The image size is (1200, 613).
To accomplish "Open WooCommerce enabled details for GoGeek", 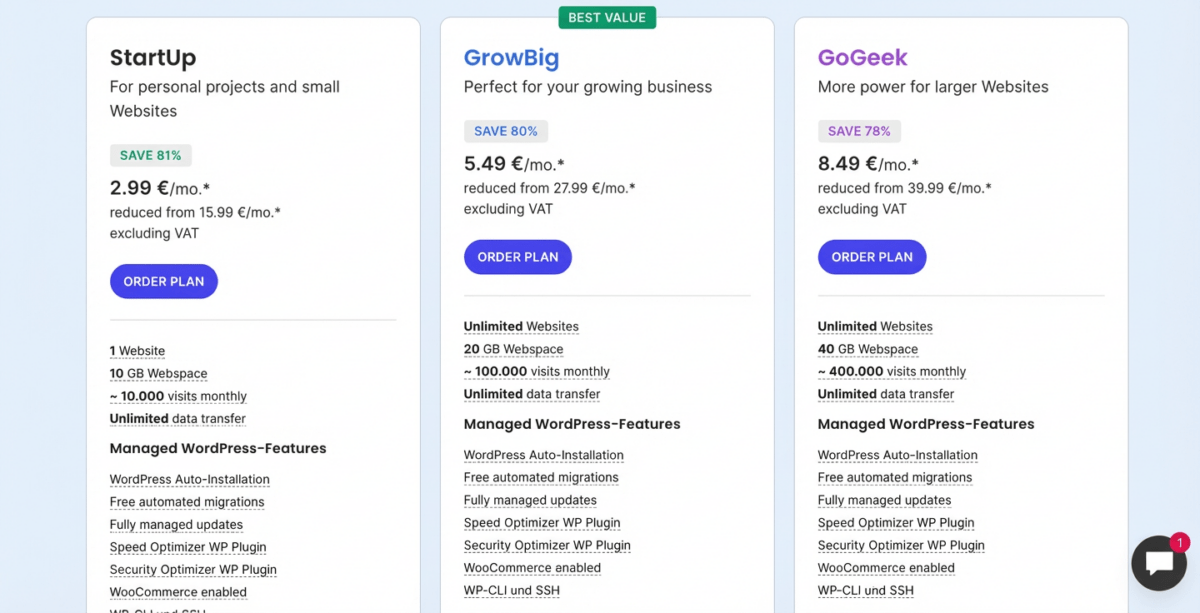I will coord(886,567).
